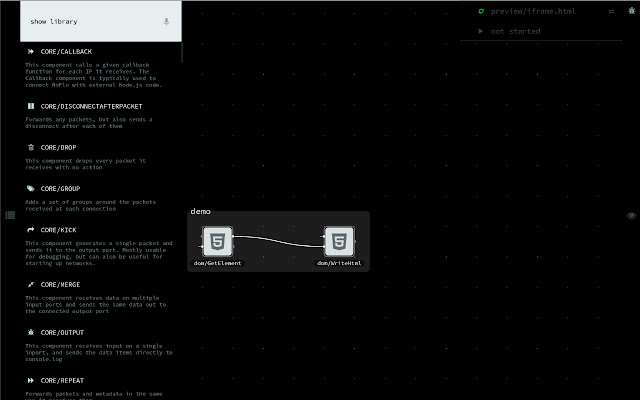Open the preview/iframe.html runtime selector
640x400 pixels.
tap(533, 11)
